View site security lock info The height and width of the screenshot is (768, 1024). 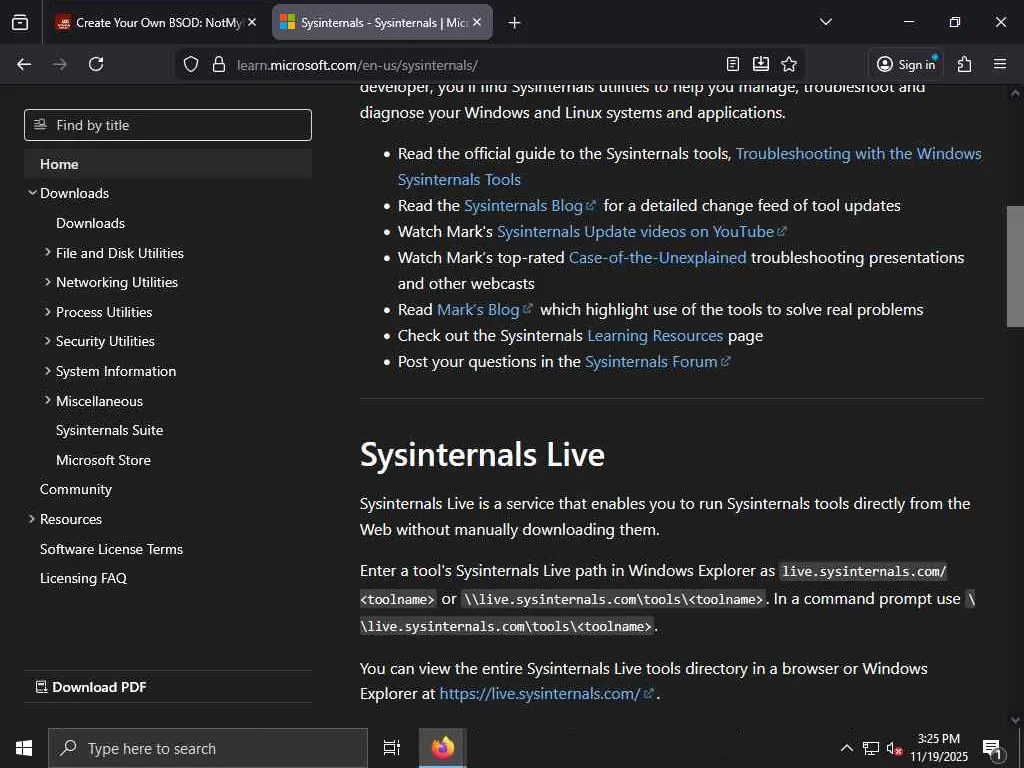pos(219,64)
